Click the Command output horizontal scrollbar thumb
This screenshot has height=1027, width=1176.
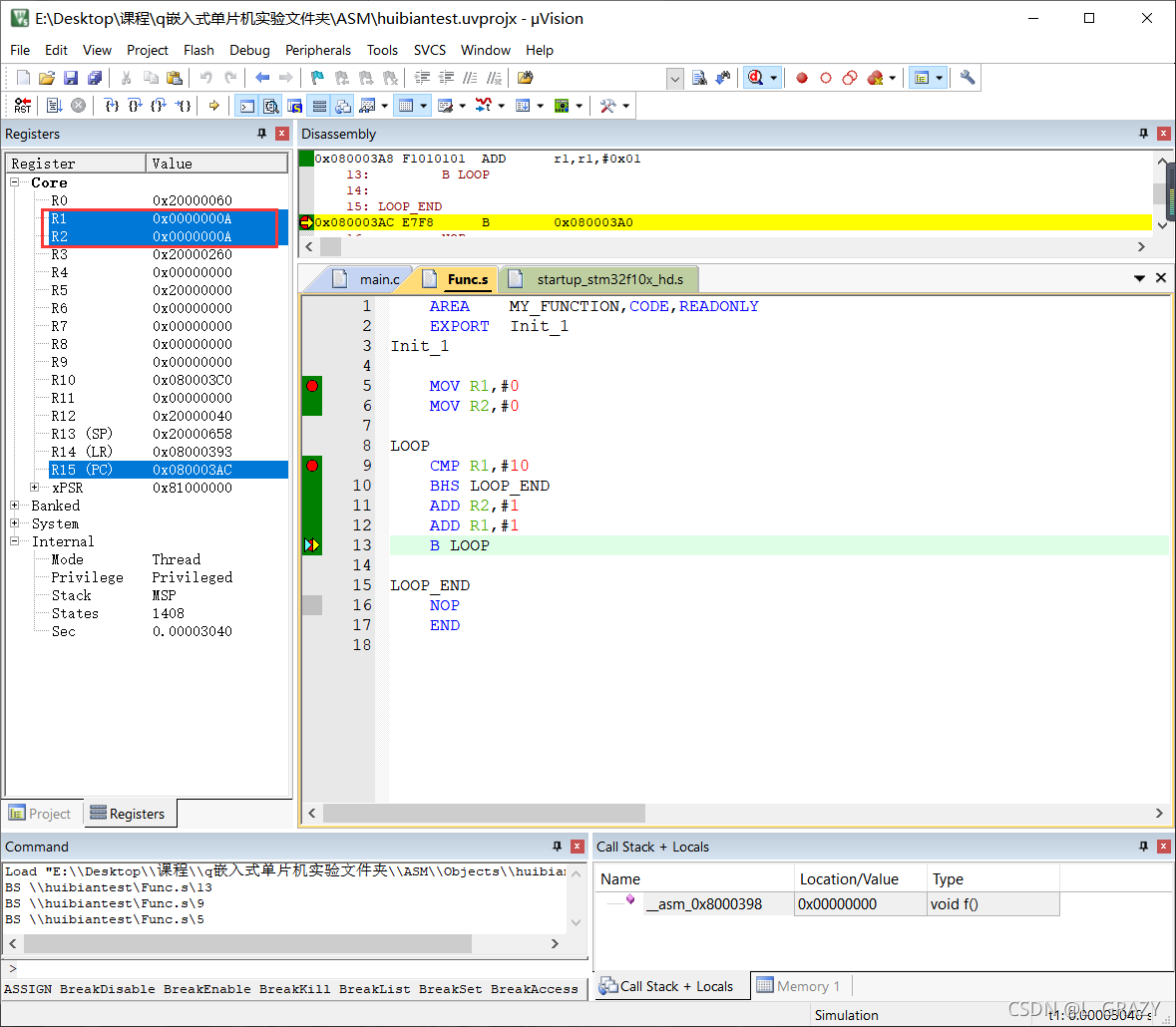(x=247, y=943)
